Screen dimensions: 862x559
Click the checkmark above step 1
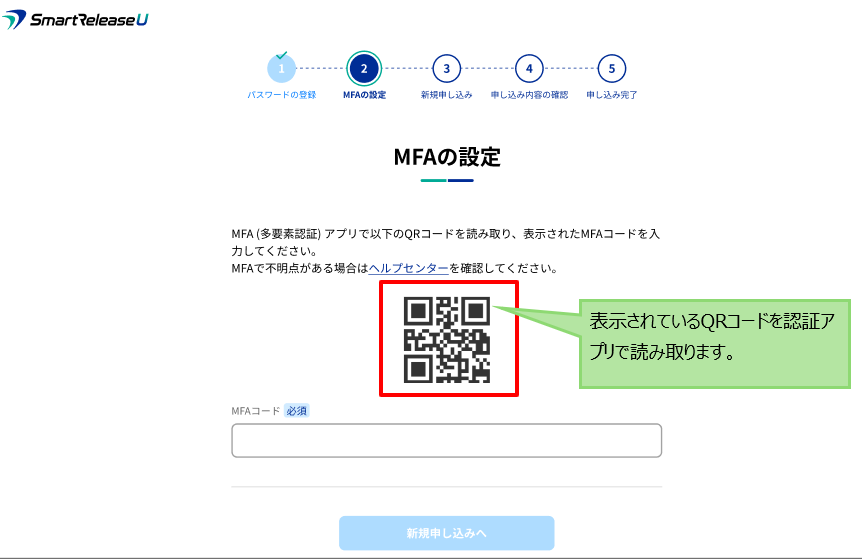(x=282, y=54)
